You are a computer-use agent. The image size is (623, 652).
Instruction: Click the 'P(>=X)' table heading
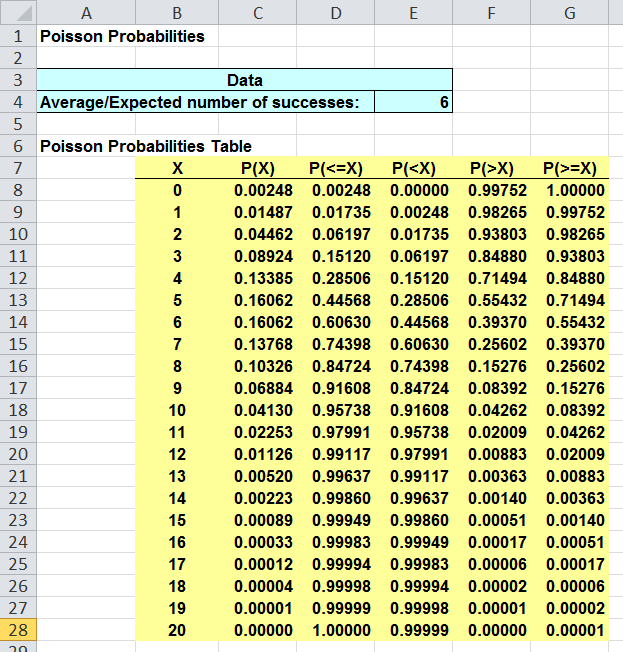coord(570,168)
